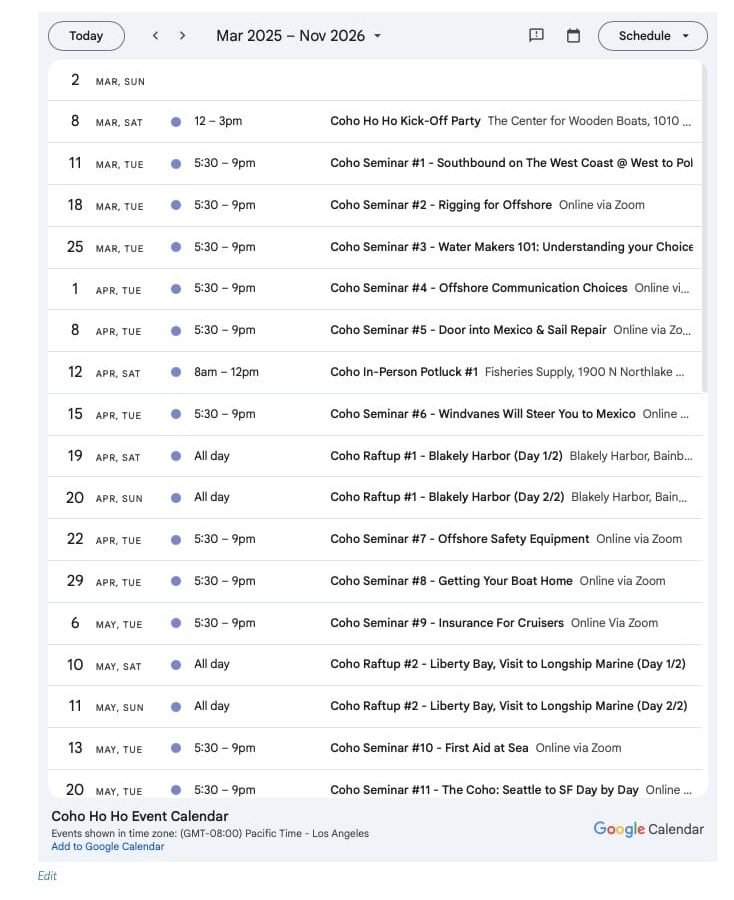Open Coho In-Person Potluck #1 event

(x=404, y=372)
